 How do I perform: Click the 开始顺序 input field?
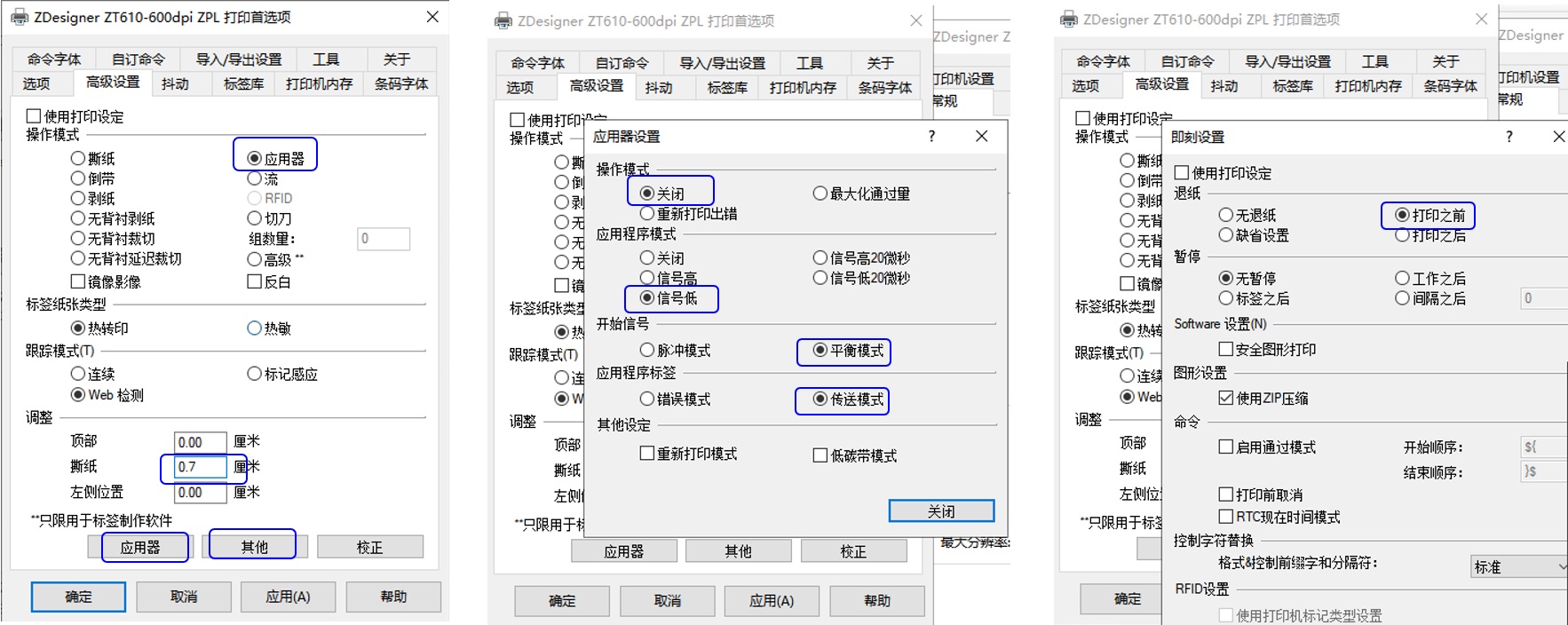(x=1543, y=447)
